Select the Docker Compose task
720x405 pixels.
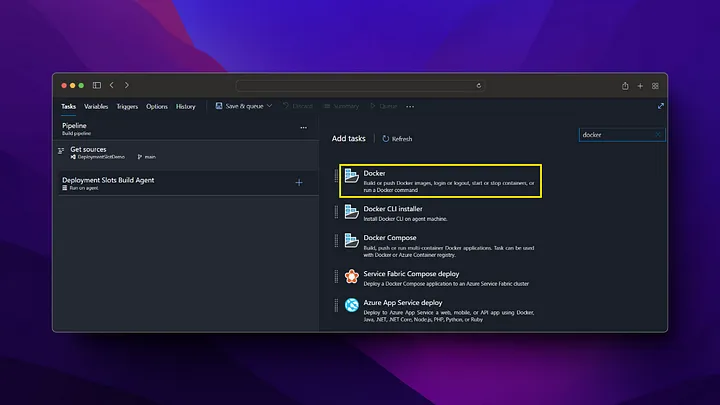click(440, 246)
